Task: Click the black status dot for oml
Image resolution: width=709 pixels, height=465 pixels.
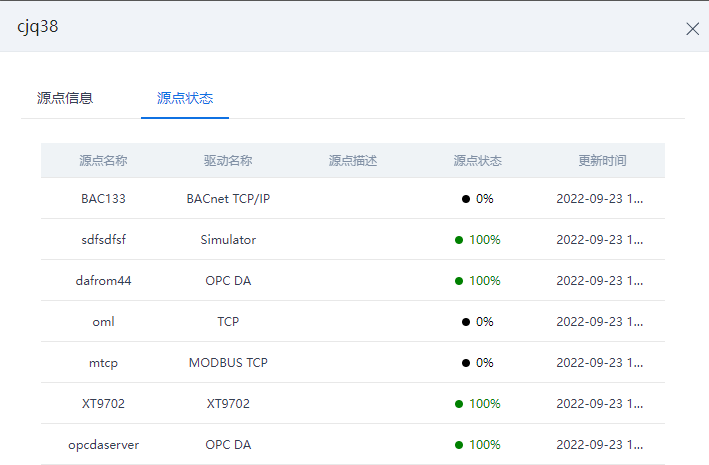Action: point(466,322)
